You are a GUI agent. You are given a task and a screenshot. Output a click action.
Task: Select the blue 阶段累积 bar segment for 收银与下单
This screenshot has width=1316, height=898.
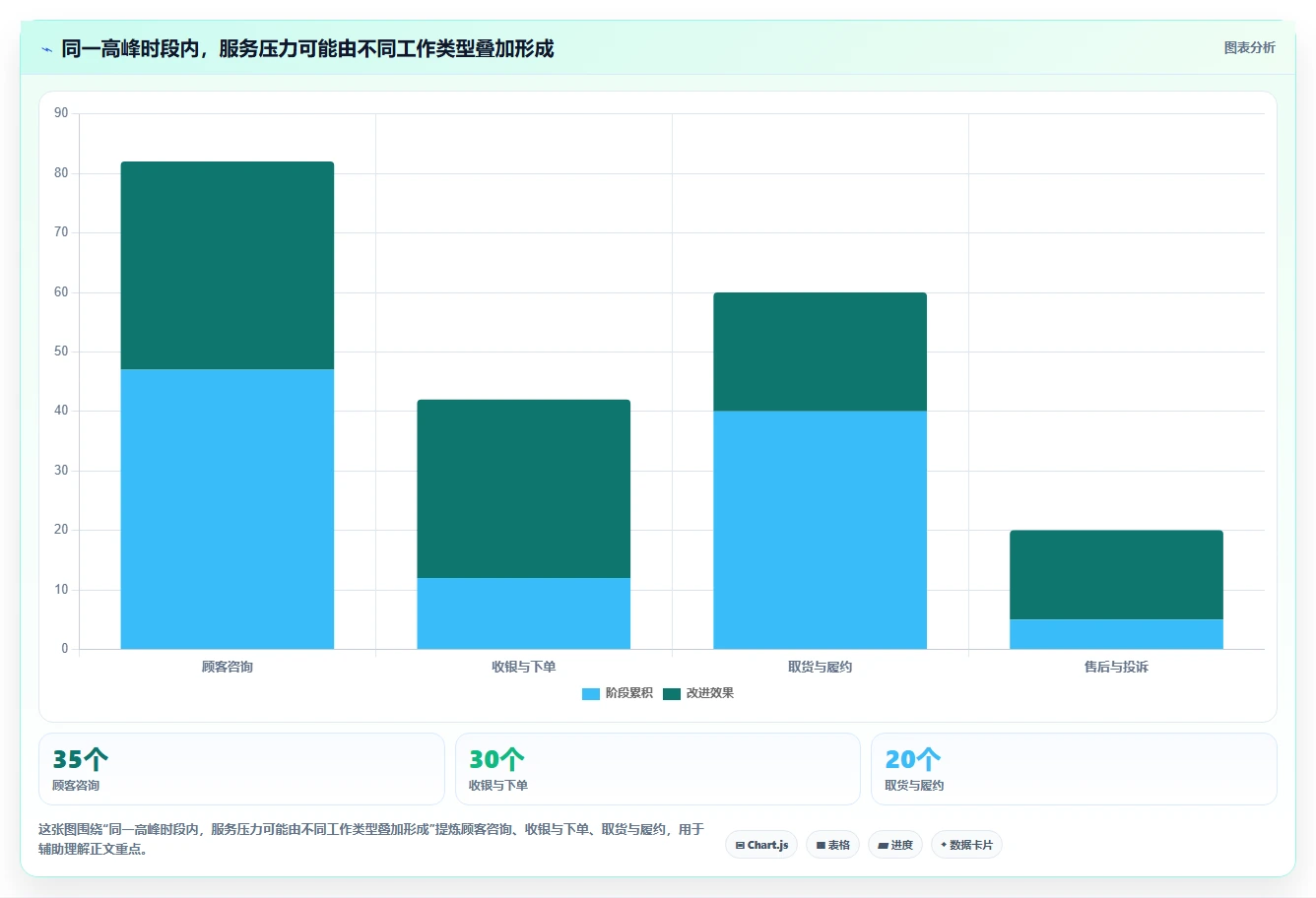click(524, 613)
